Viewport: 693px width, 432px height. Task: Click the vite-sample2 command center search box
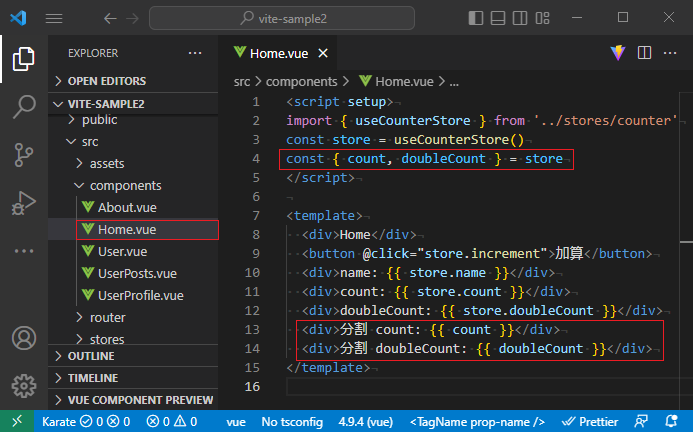tap(282, 19)
